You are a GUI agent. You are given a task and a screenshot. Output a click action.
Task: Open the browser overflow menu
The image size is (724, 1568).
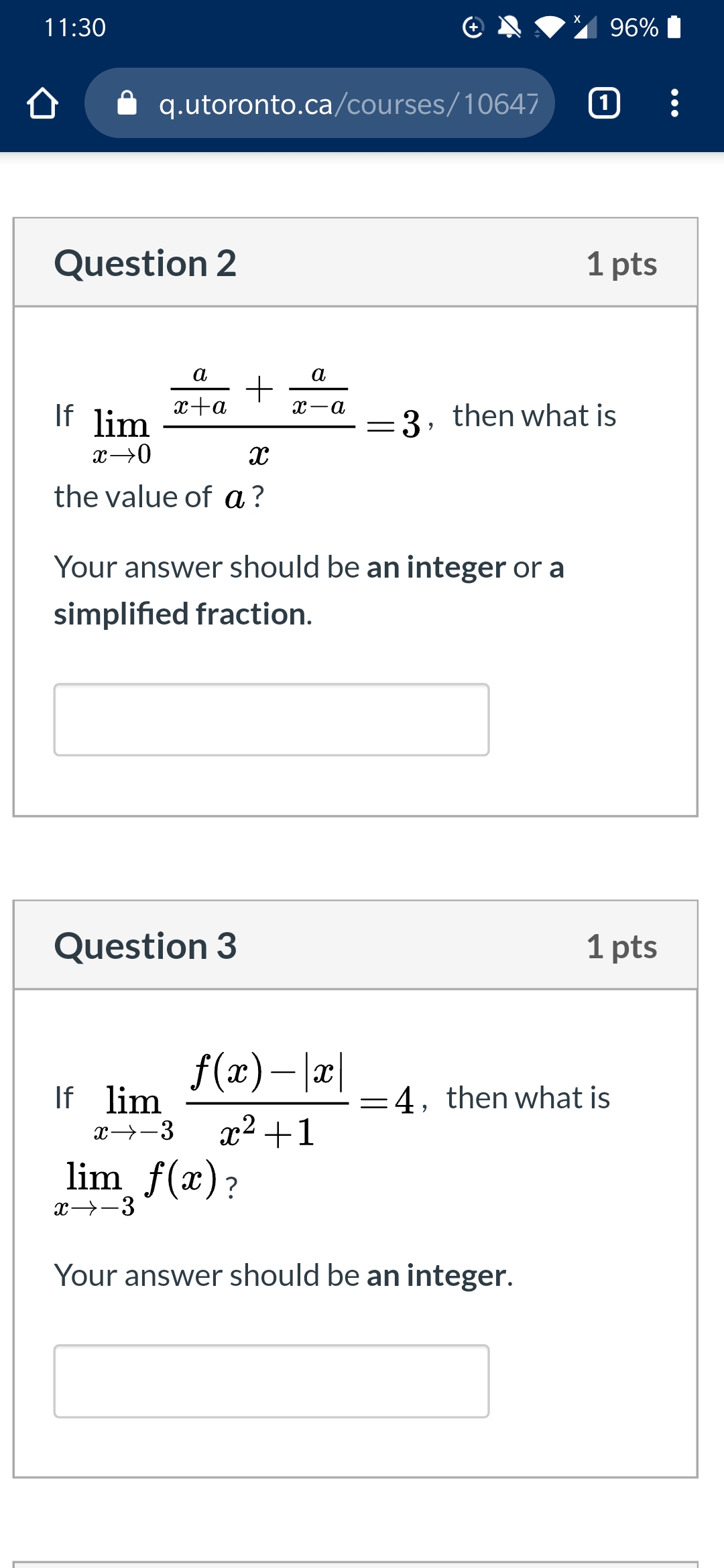pos(675,102)
